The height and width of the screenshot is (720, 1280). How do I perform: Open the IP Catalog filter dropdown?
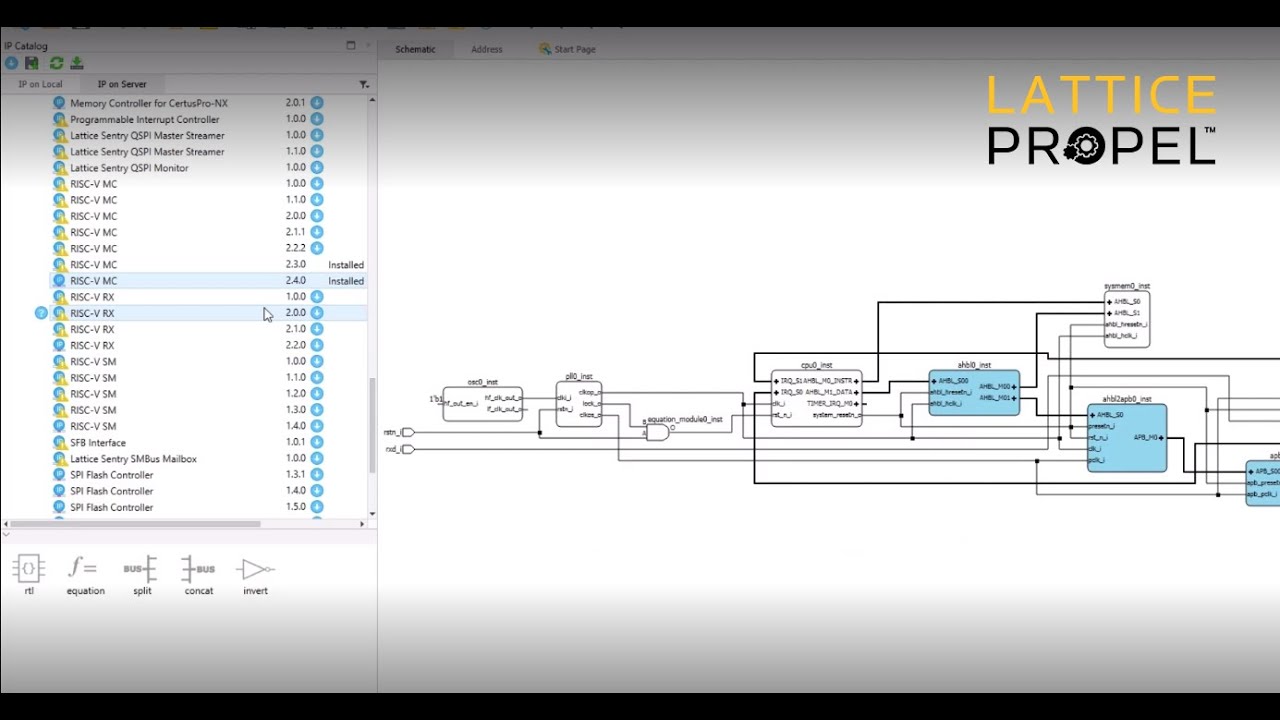tap(364, 84)
